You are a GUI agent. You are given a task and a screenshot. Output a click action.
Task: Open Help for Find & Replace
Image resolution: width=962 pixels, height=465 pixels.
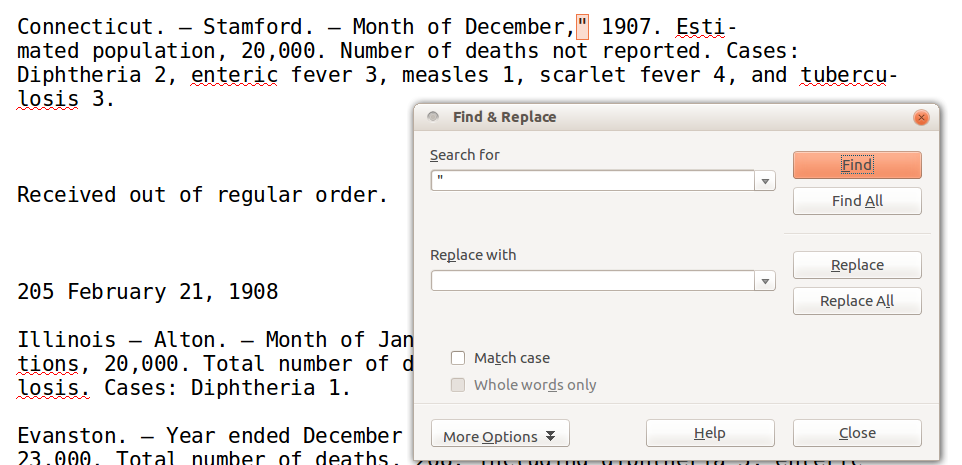point(709,433)
